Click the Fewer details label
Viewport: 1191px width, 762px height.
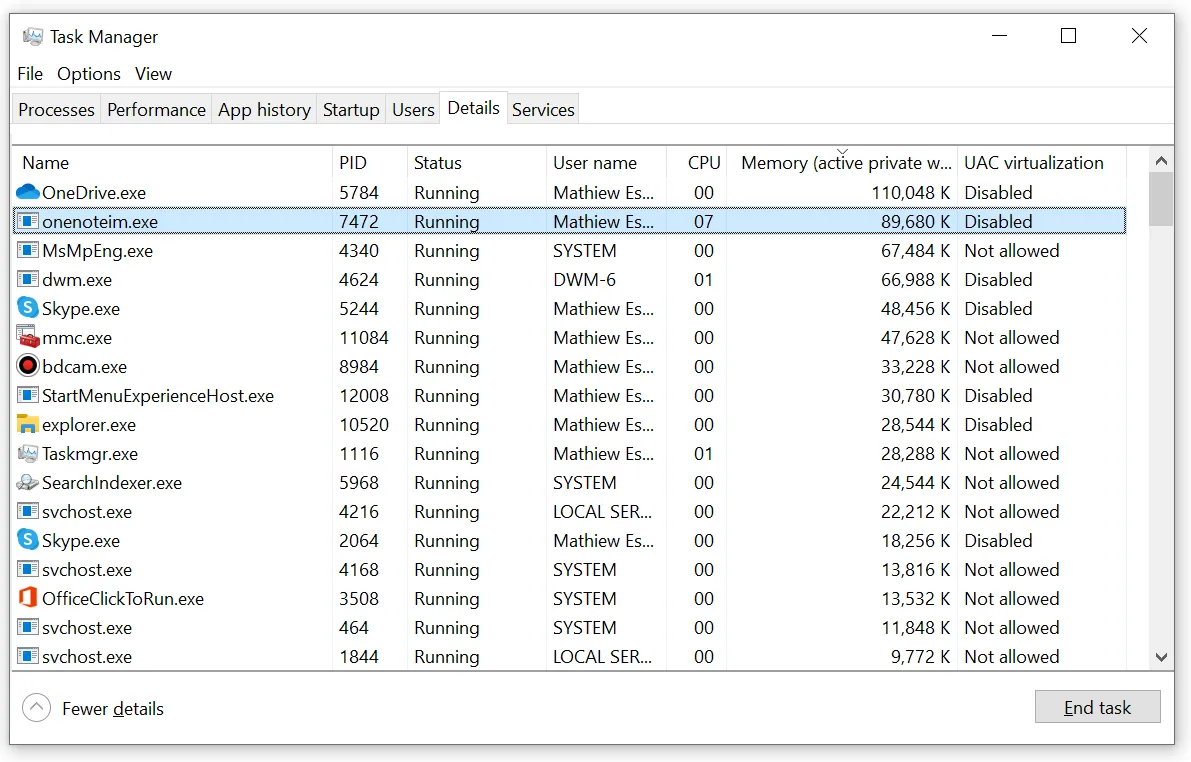click(113, 708)
